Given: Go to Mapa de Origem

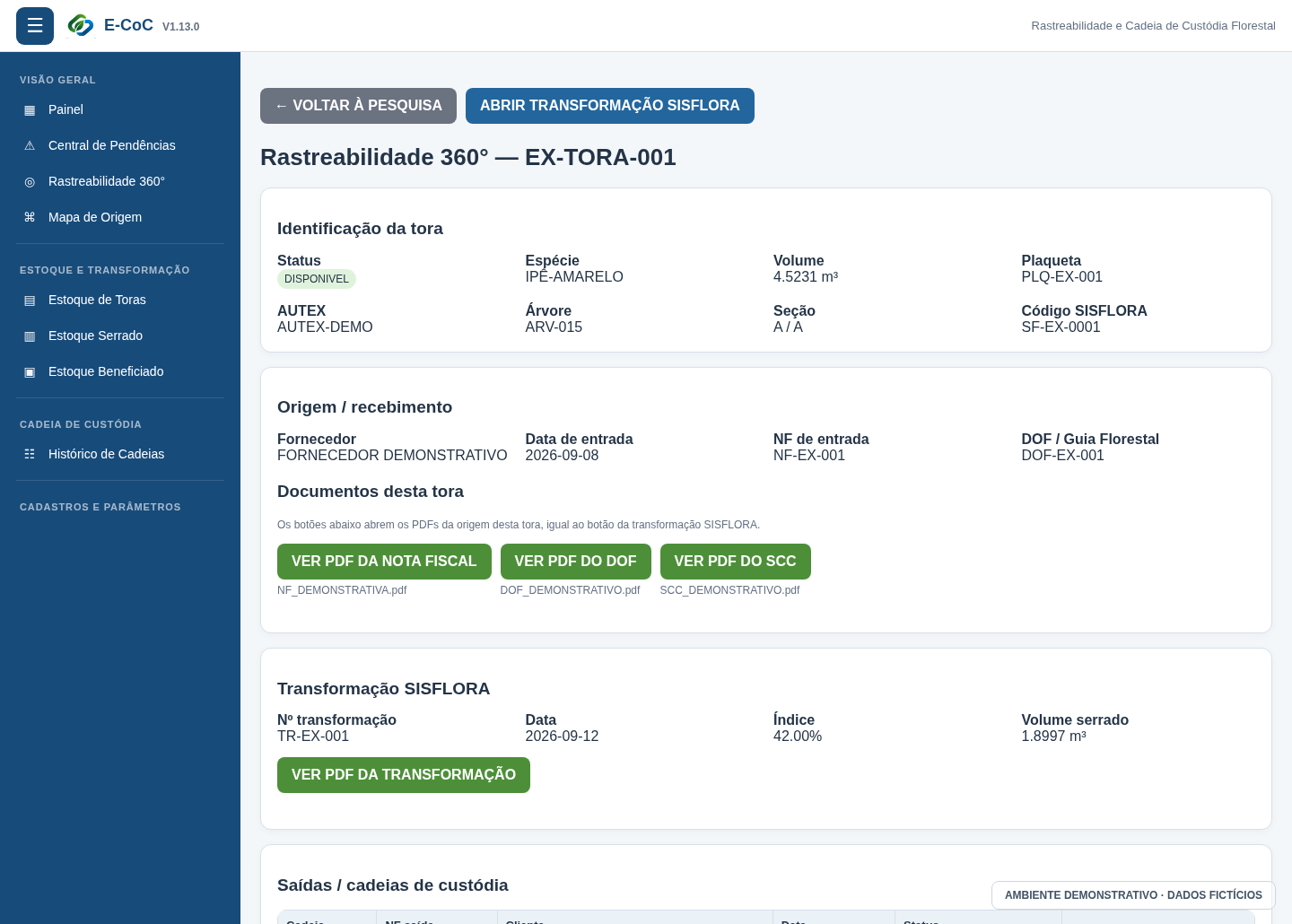Looking at the screenshot, I should 120,217.
